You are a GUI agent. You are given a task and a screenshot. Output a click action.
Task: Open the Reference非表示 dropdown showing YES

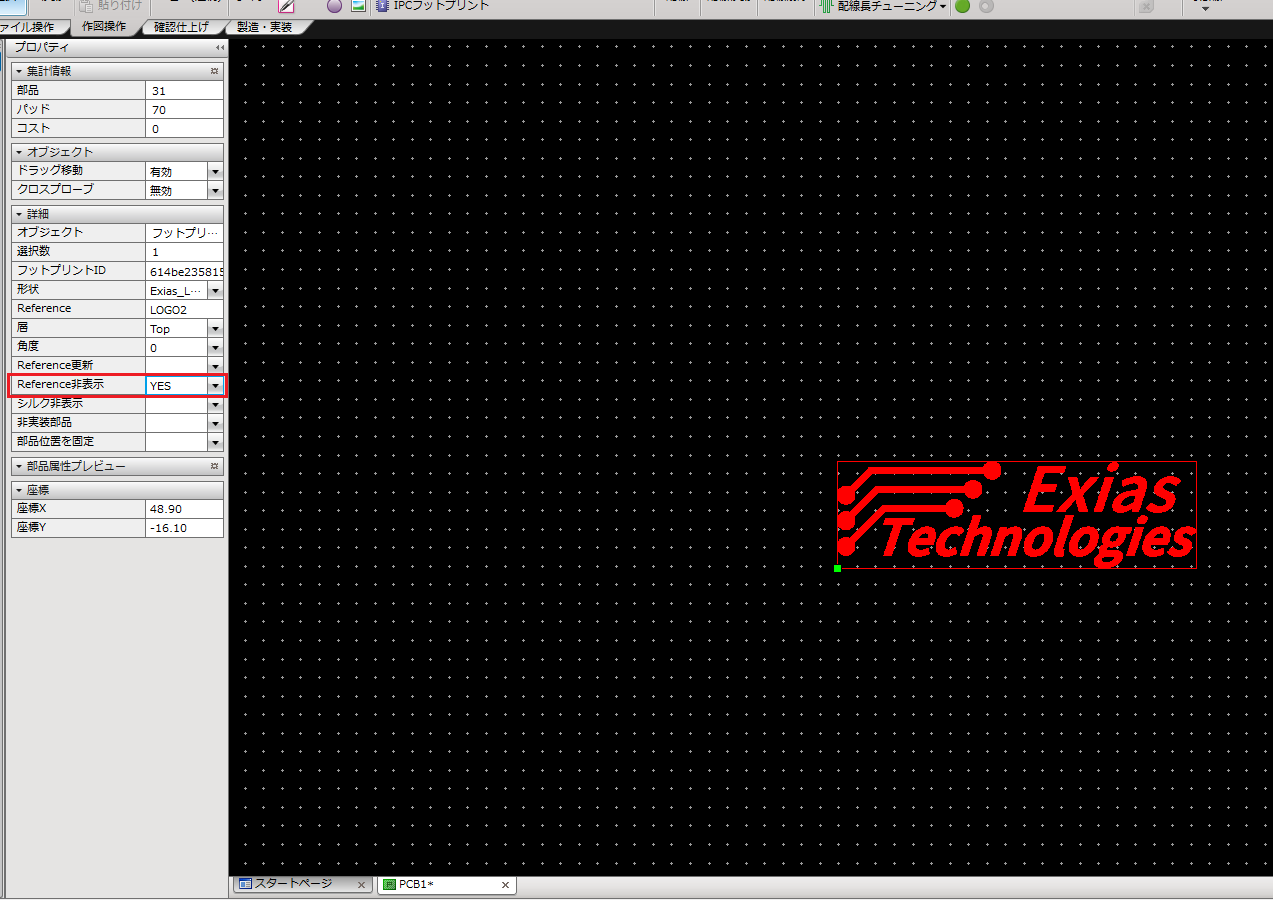215,386
